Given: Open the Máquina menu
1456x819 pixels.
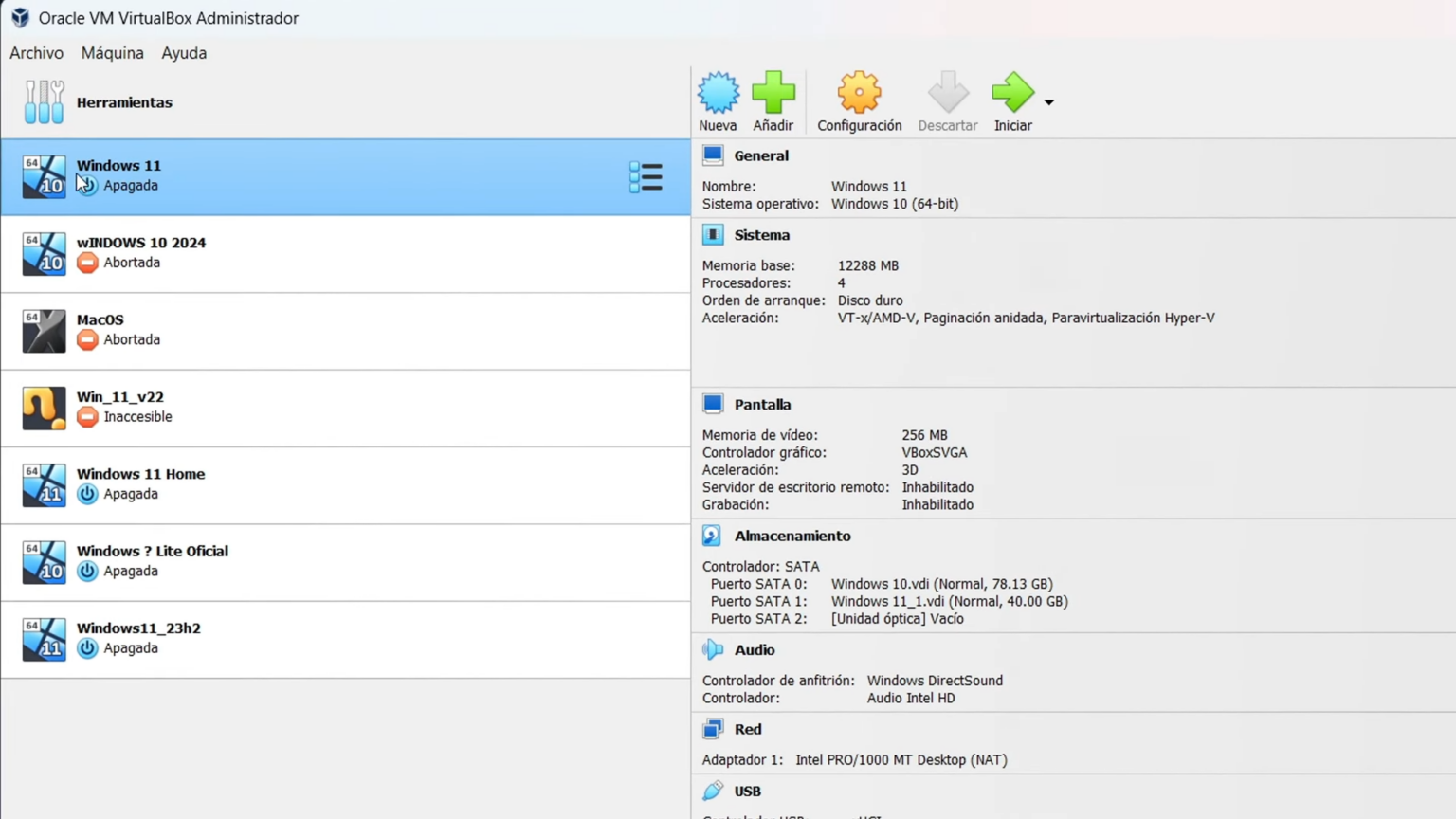Looking at the screenshot, I should click(111, 53).
